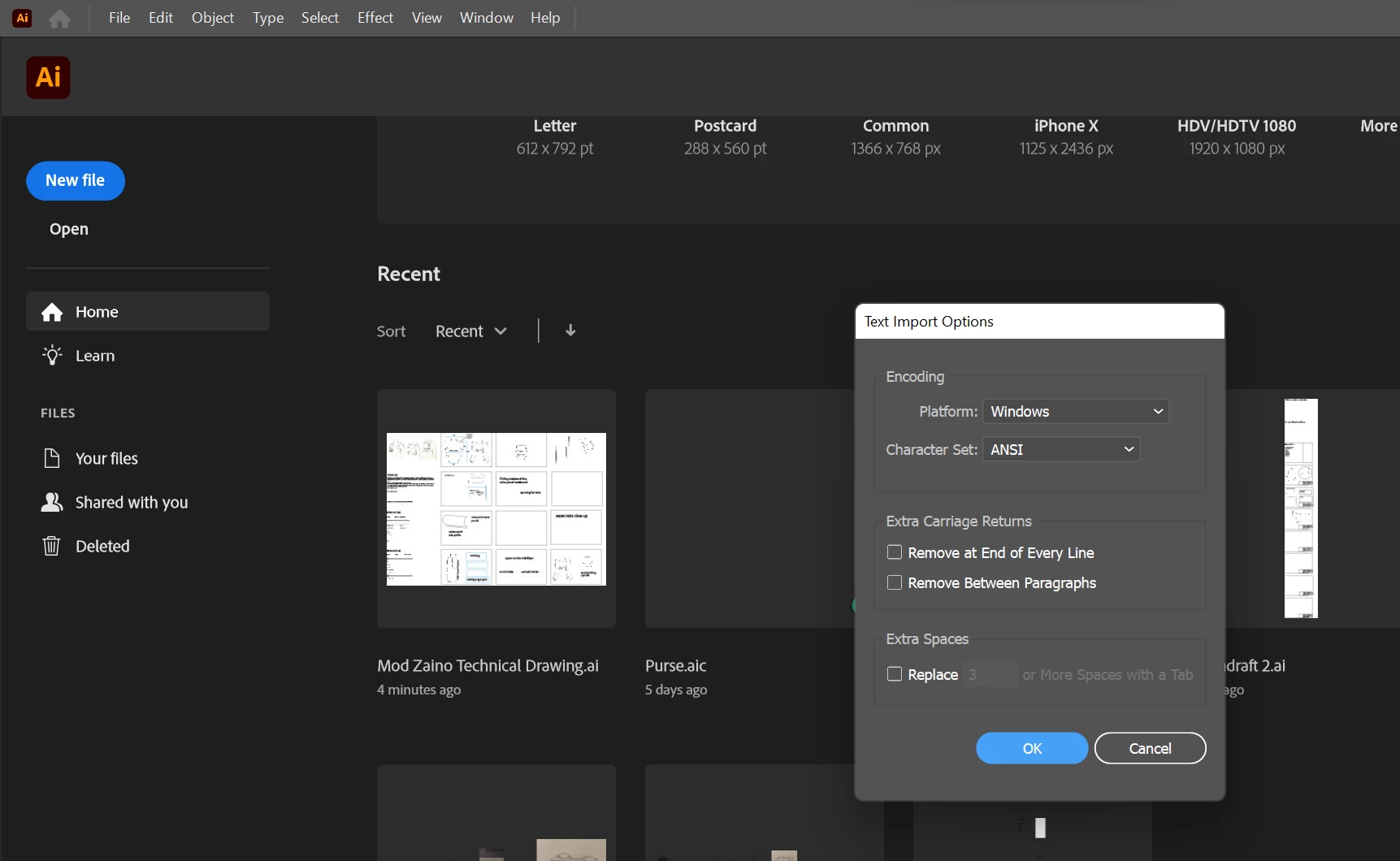The height and width of the screenshot is (861, 1400).
Task: Check the Replace extra spaces checkbox
Action: [x=895, y=674]
